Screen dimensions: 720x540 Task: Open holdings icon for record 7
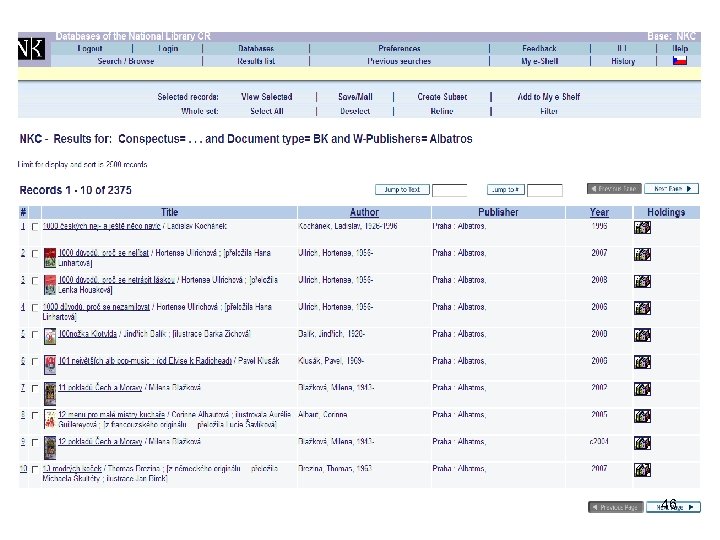[x=642, y=389]
